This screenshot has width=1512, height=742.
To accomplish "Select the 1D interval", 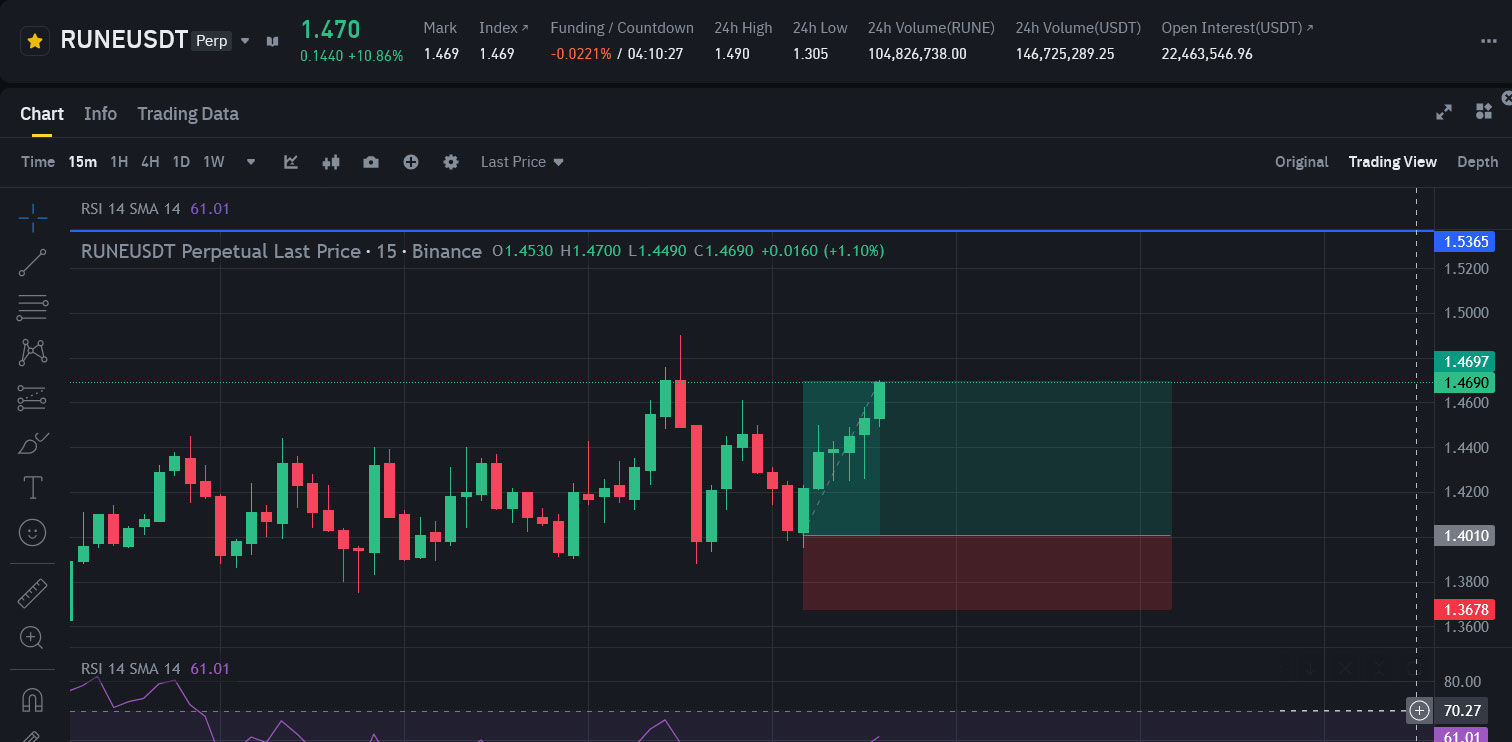I will pos(181,162).
